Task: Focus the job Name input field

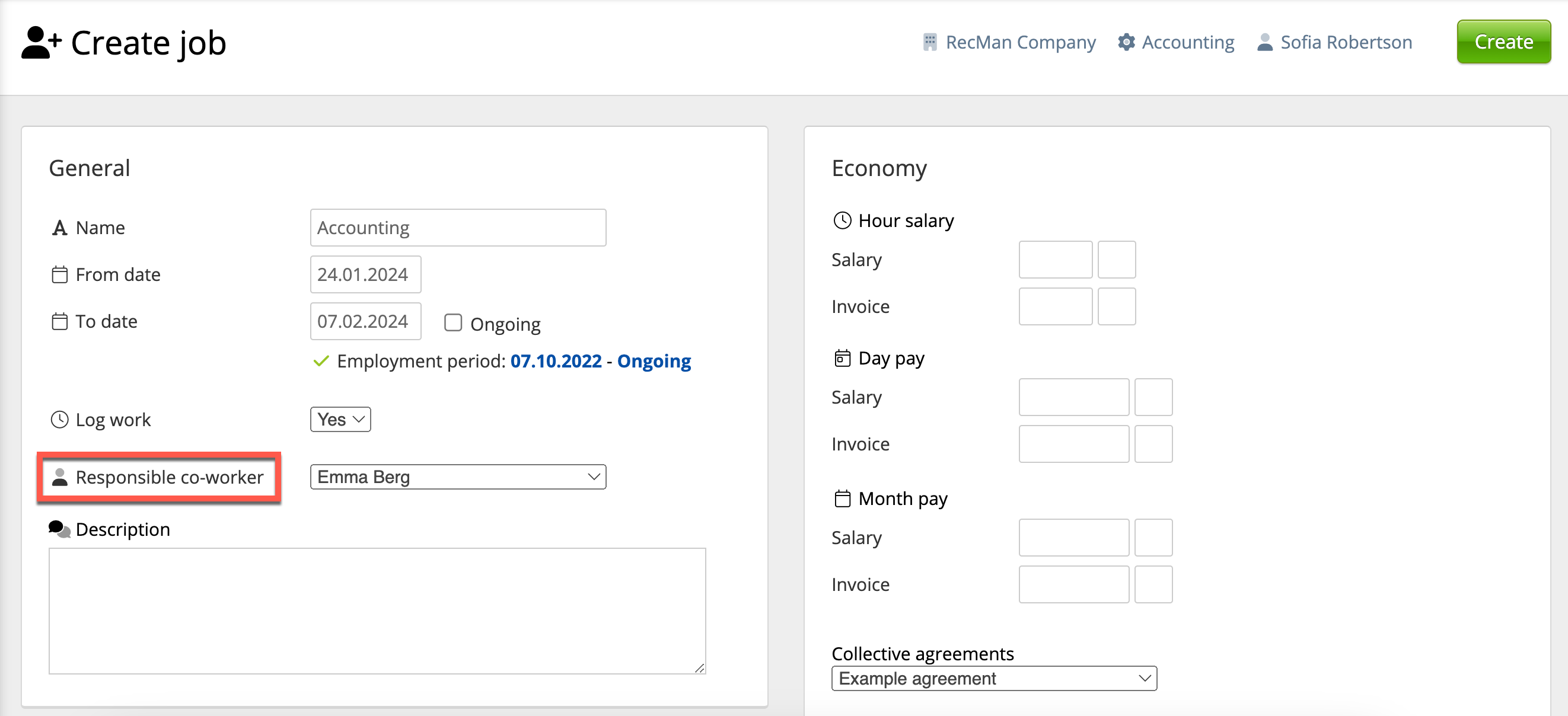Action: [x=458, y=228]
